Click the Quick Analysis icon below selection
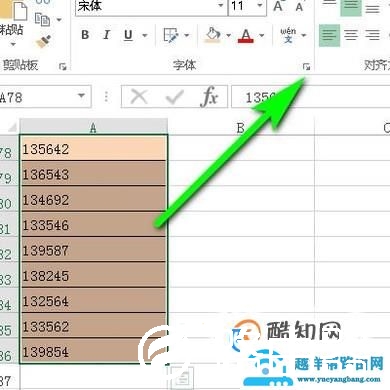This screenshot has height=390, width=390. [x=182, y=378]
